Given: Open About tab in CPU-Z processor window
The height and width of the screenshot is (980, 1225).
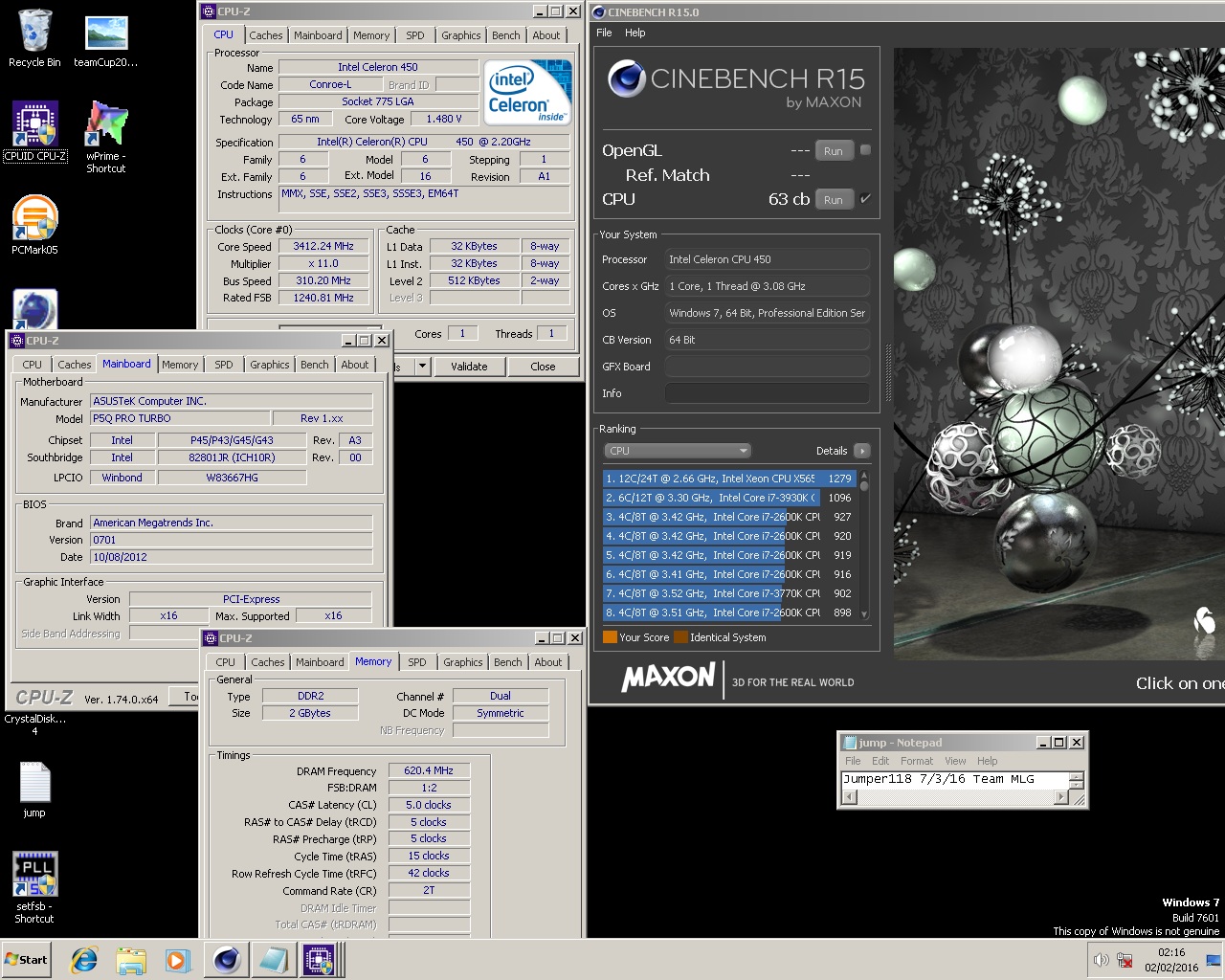Looking at the screenshot, I should pyautogui.click(x=546, y=35).
